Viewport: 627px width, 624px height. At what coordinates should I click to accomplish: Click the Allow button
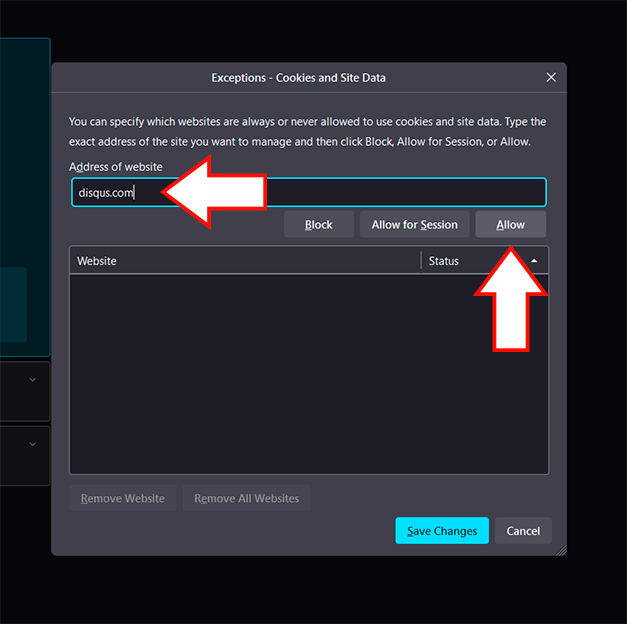pyautogui.click(x=510, y=224)
